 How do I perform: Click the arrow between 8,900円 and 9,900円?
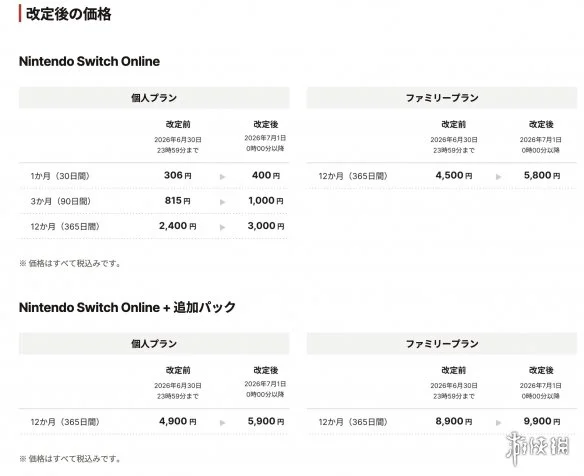498,422
